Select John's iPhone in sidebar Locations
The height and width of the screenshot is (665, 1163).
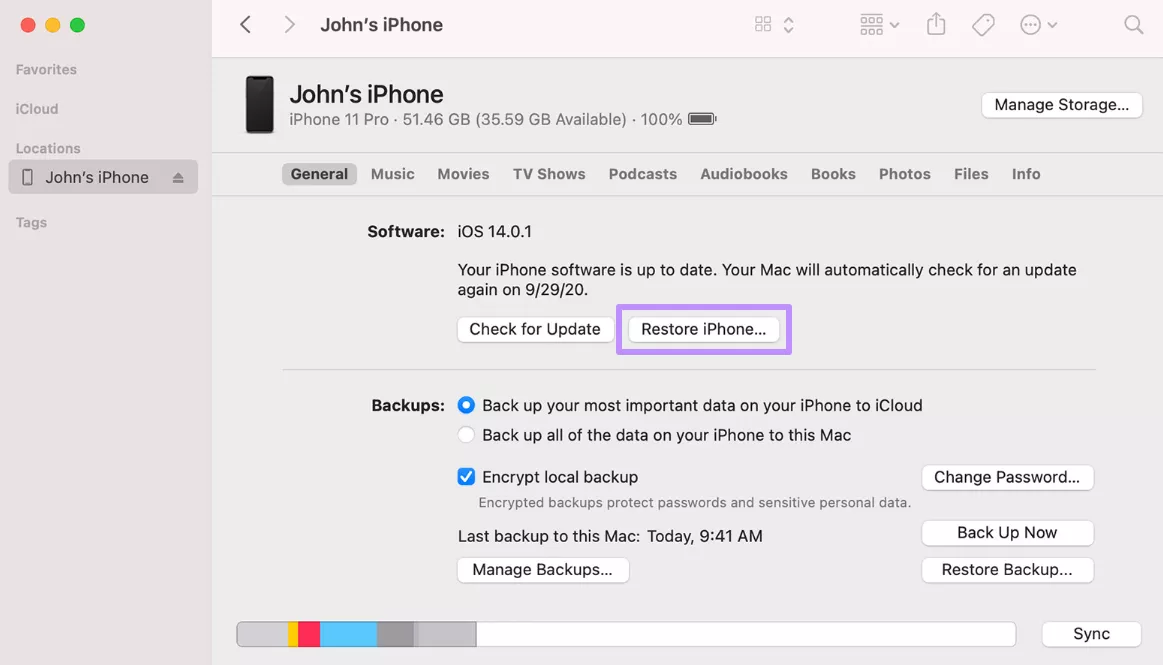point(103,177)
